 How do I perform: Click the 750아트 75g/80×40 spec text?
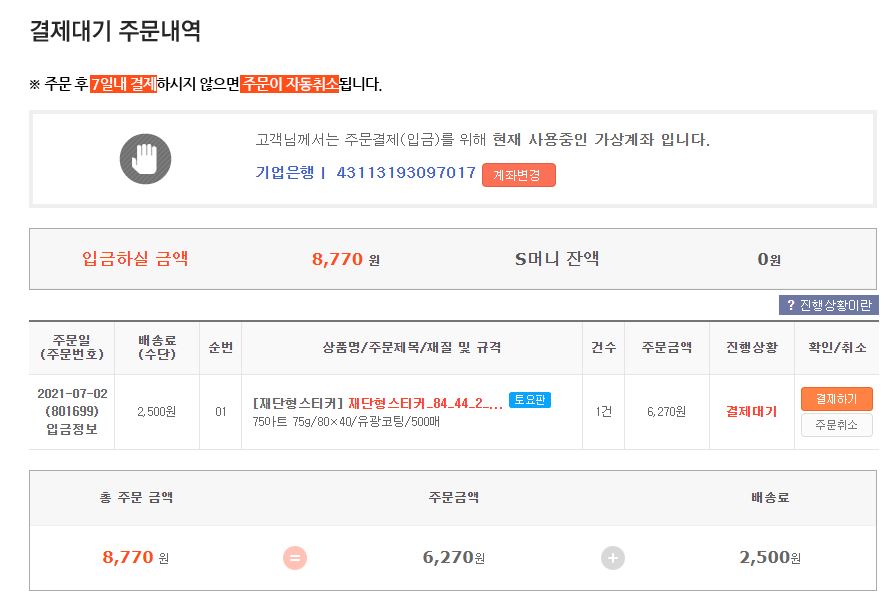(x=346, y=422)
